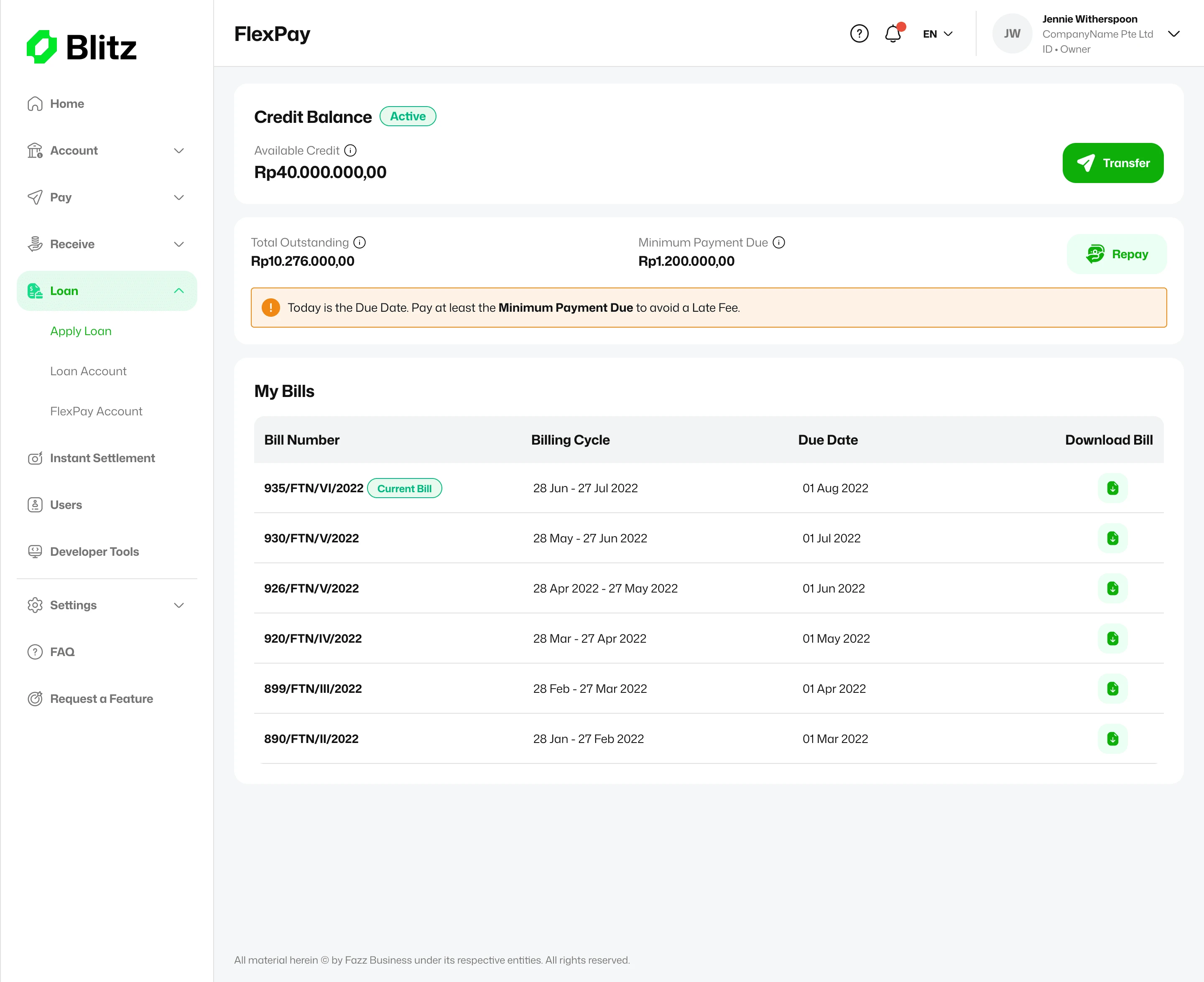Click bill number 930/FTN/V/2022

click(311, 539)
